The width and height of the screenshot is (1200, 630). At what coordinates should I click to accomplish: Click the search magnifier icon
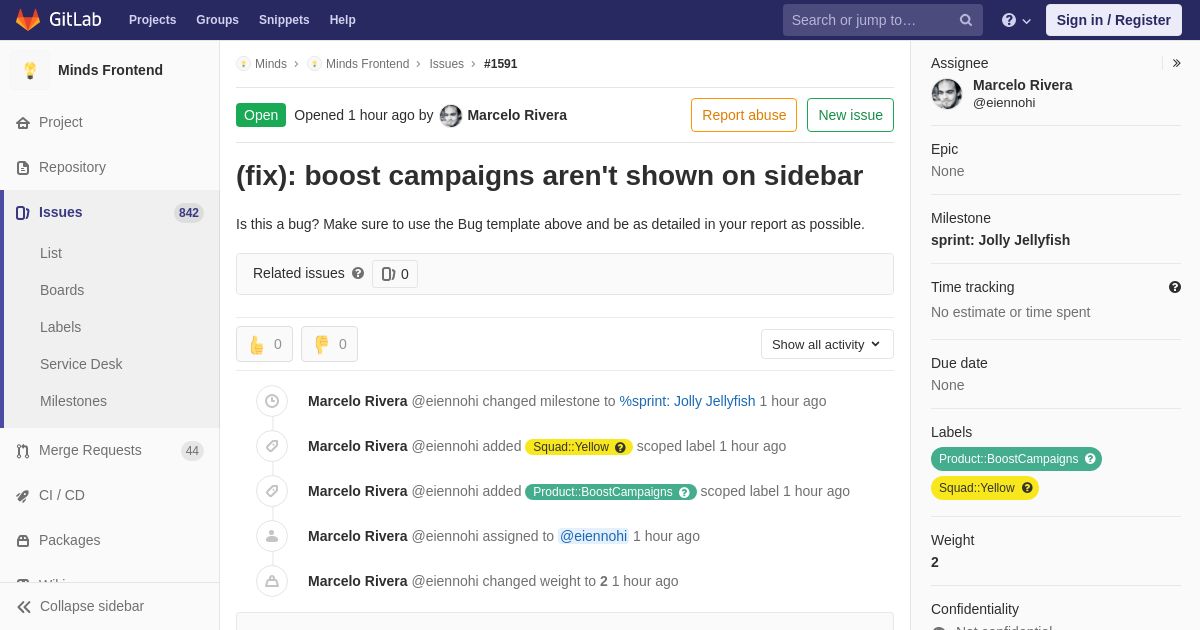(x=966, y=20)
